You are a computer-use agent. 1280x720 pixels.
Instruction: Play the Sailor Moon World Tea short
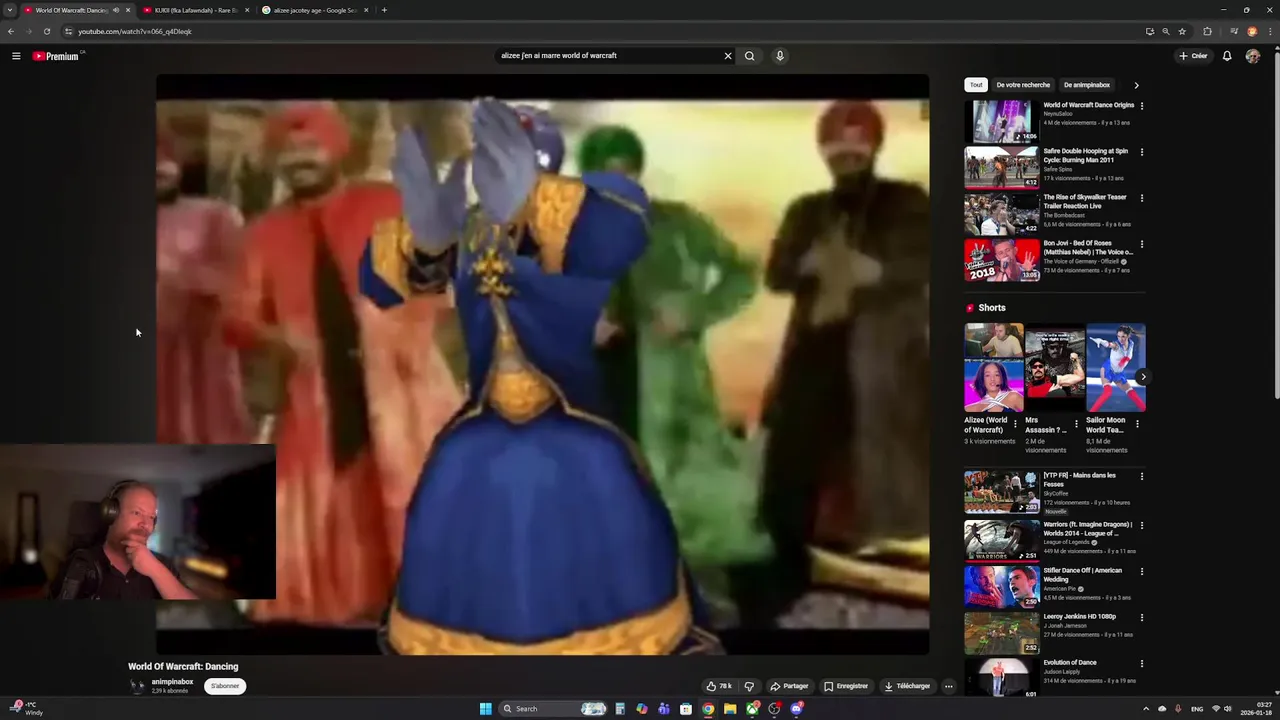[1116, 367]
